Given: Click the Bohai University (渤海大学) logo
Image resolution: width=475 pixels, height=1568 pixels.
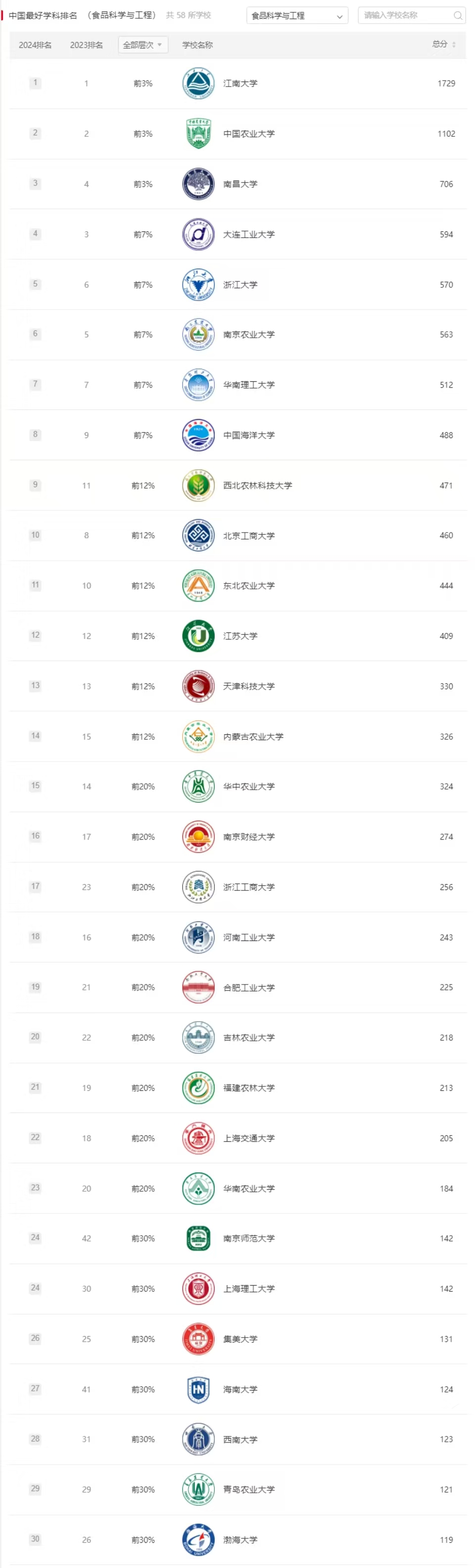Looking at the screenshot, I should (198, 1539).
